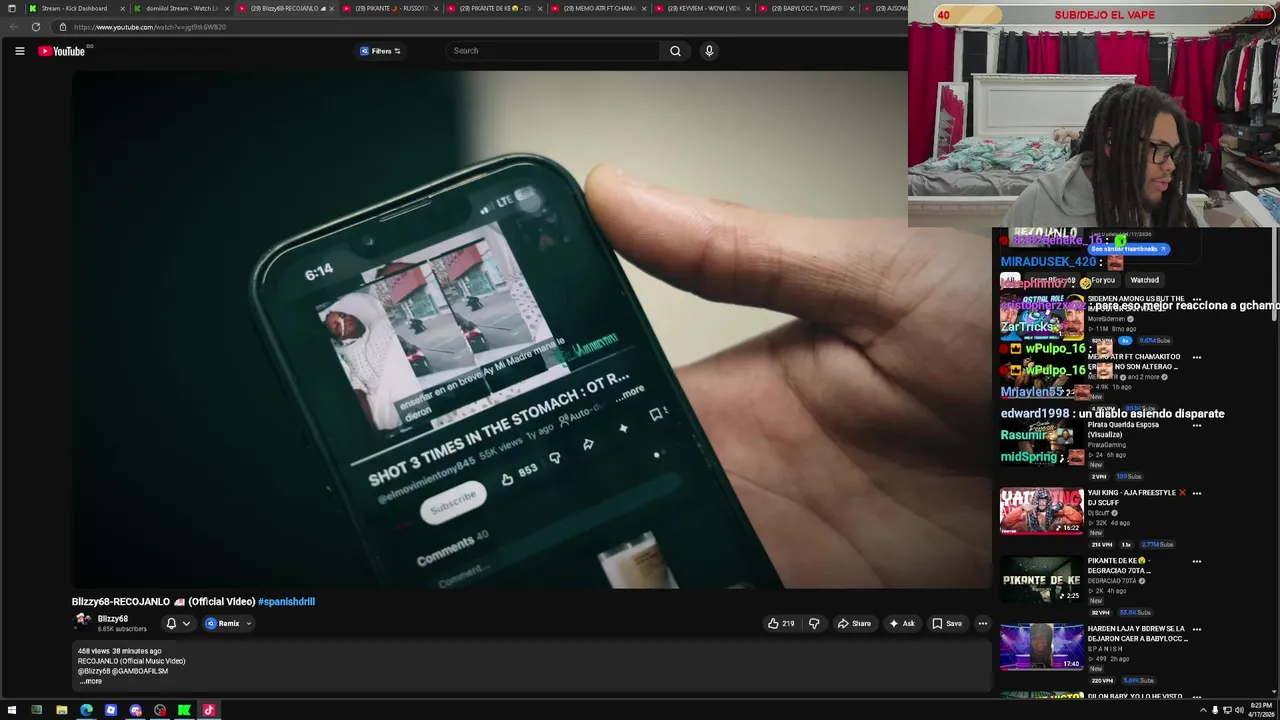
Task: Switch to PIKANTE RUSSO17 browser tab
Action: pos(391,8)
